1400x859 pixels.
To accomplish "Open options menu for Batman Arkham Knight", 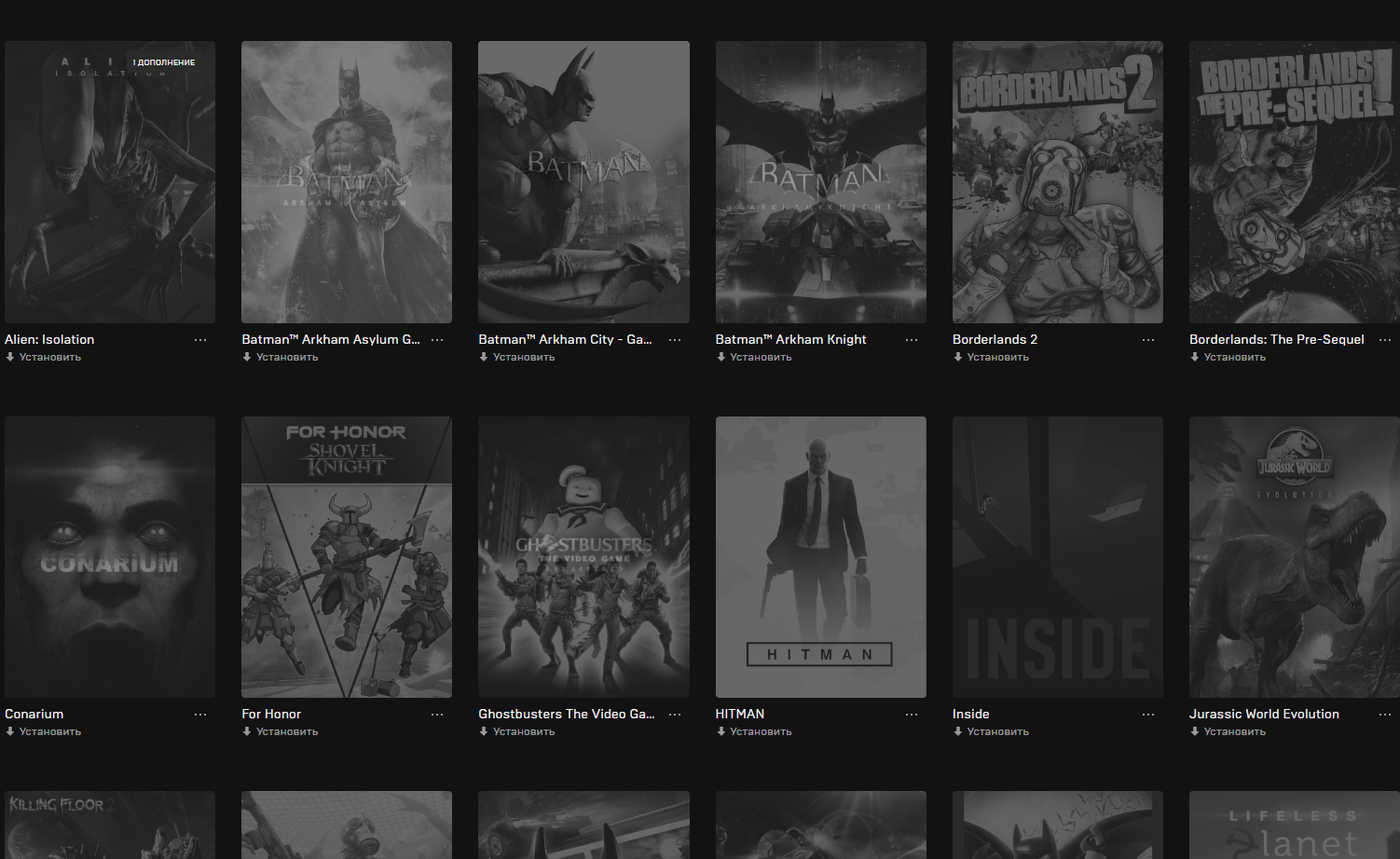I will click(x=912, y=340).
